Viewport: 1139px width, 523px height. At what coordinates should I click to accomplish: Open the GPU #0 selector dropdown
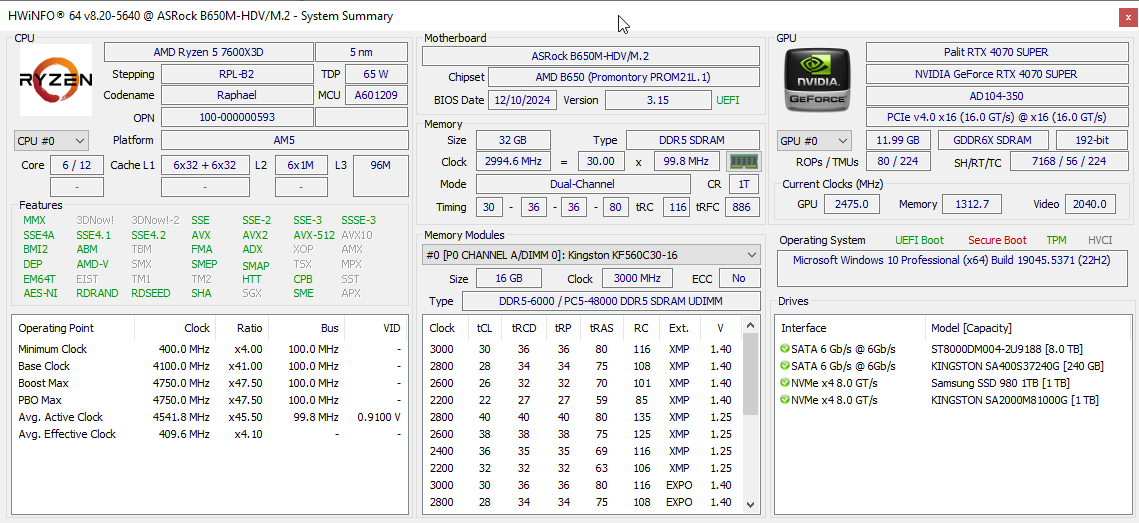point(814,141)
